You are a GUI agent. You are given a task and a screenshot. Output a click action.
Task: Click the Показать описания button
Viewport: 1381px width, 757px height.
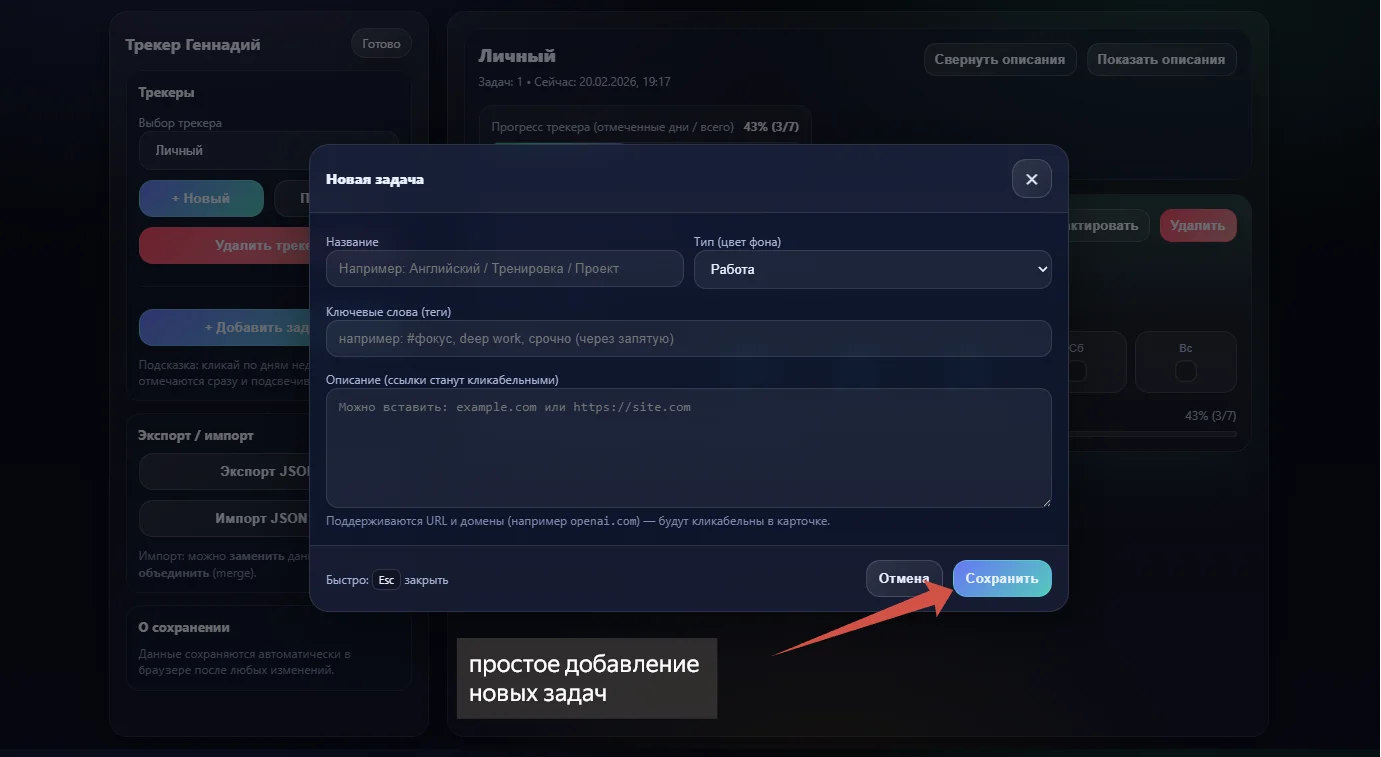click(1161, 59)
